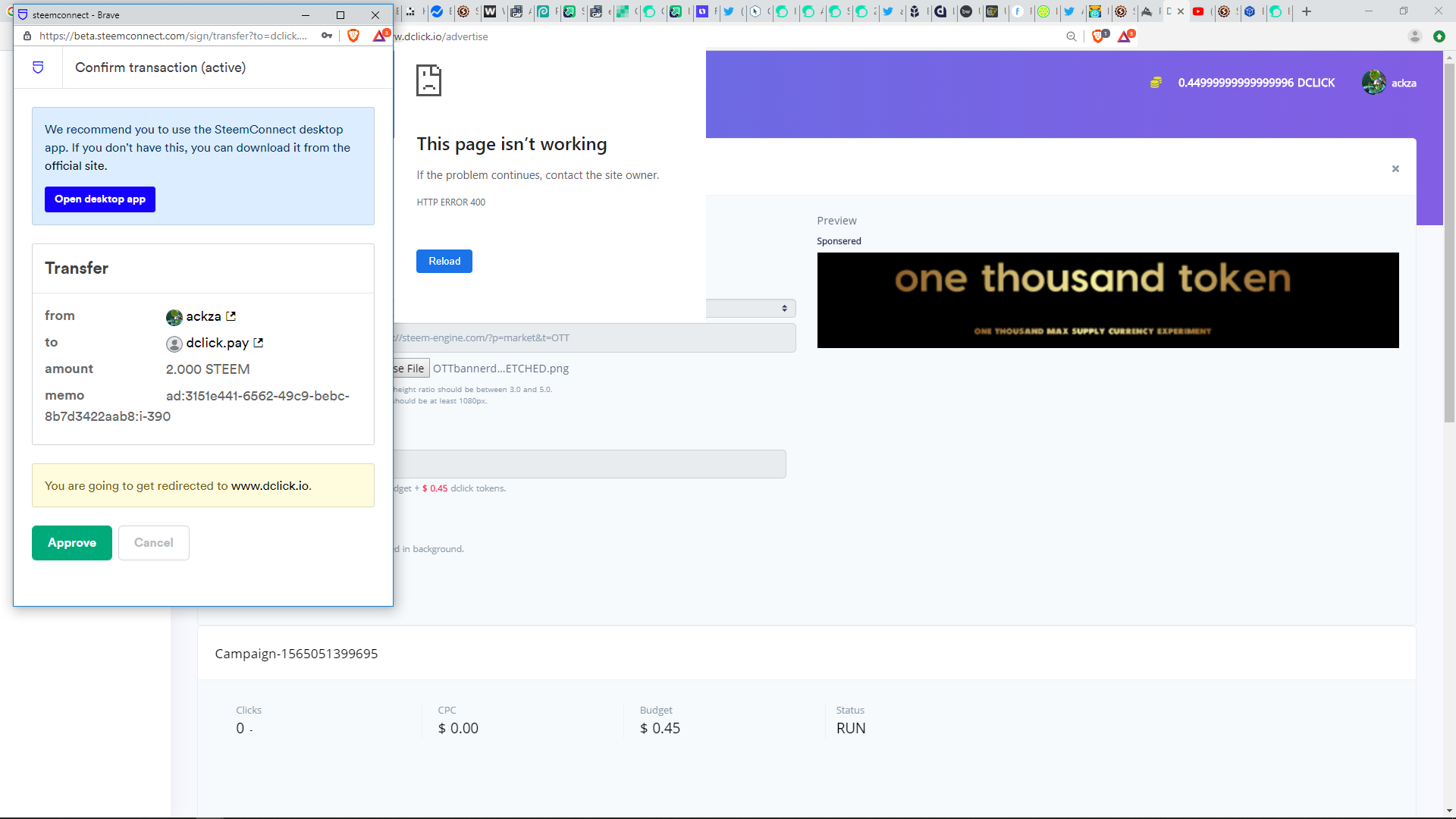Click ackza avatar in dclick header
The width and height of the screenshot is (1456, 819).
[x=1374, y=83]
